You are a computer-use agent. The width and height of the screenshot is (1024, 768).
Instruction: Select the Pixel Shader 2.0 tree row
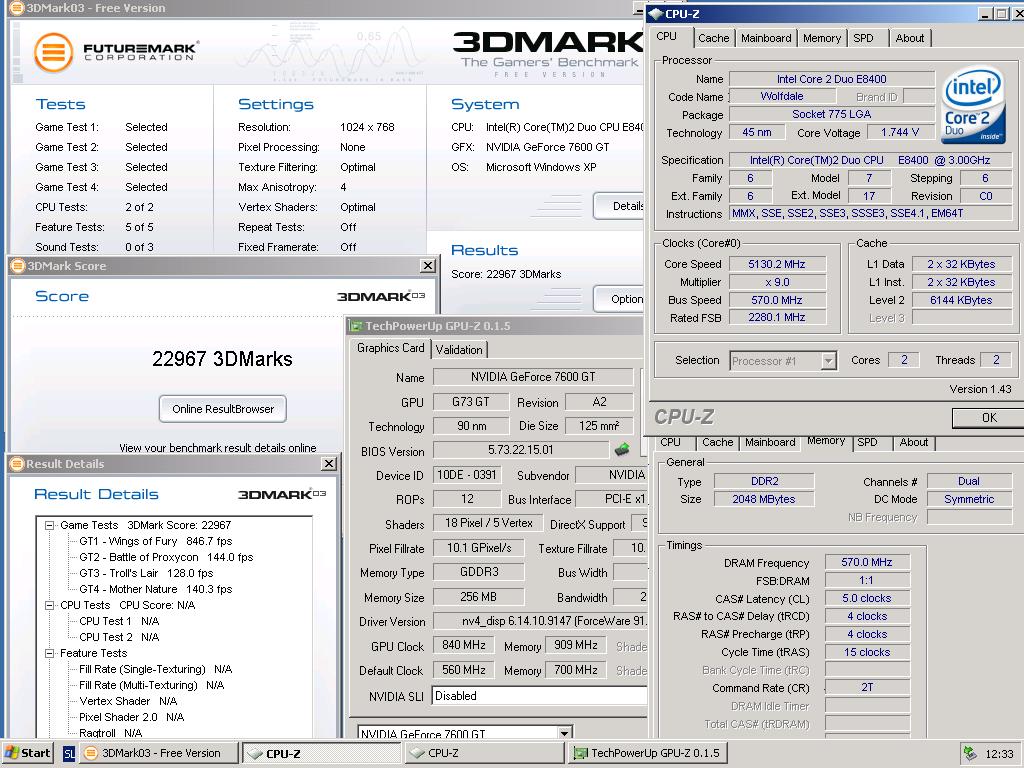131,717
